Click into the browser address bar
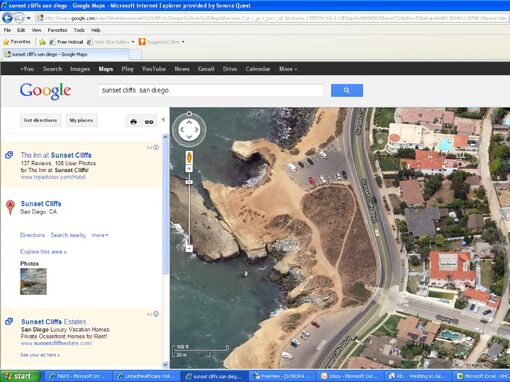Screen dimensions: 510x382 pyautogui.click(x=272, y=18)
